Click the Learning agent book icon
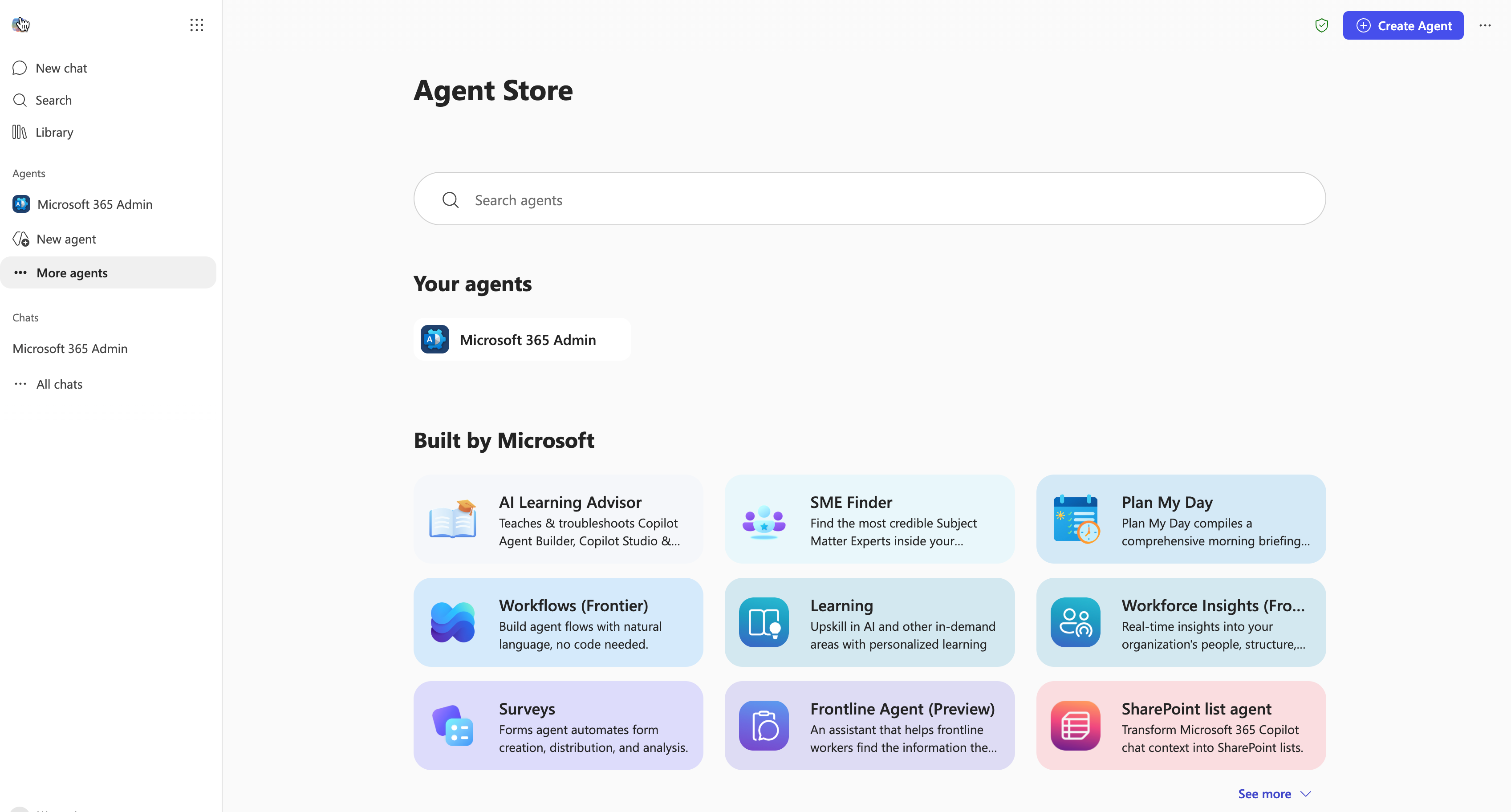 764,622
